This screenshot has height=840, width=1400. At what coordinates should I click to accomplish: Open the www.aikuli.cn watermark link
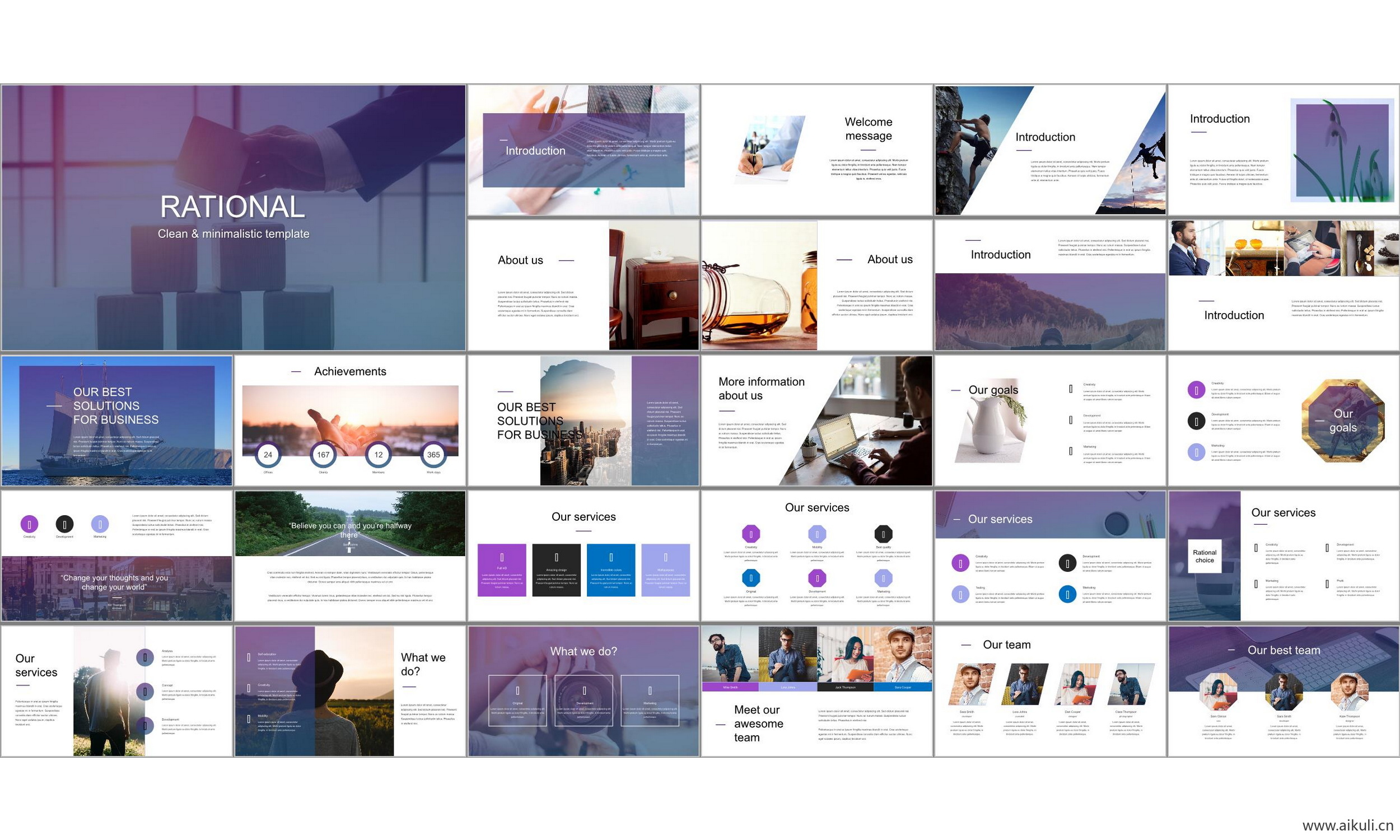coord(1347,826)
